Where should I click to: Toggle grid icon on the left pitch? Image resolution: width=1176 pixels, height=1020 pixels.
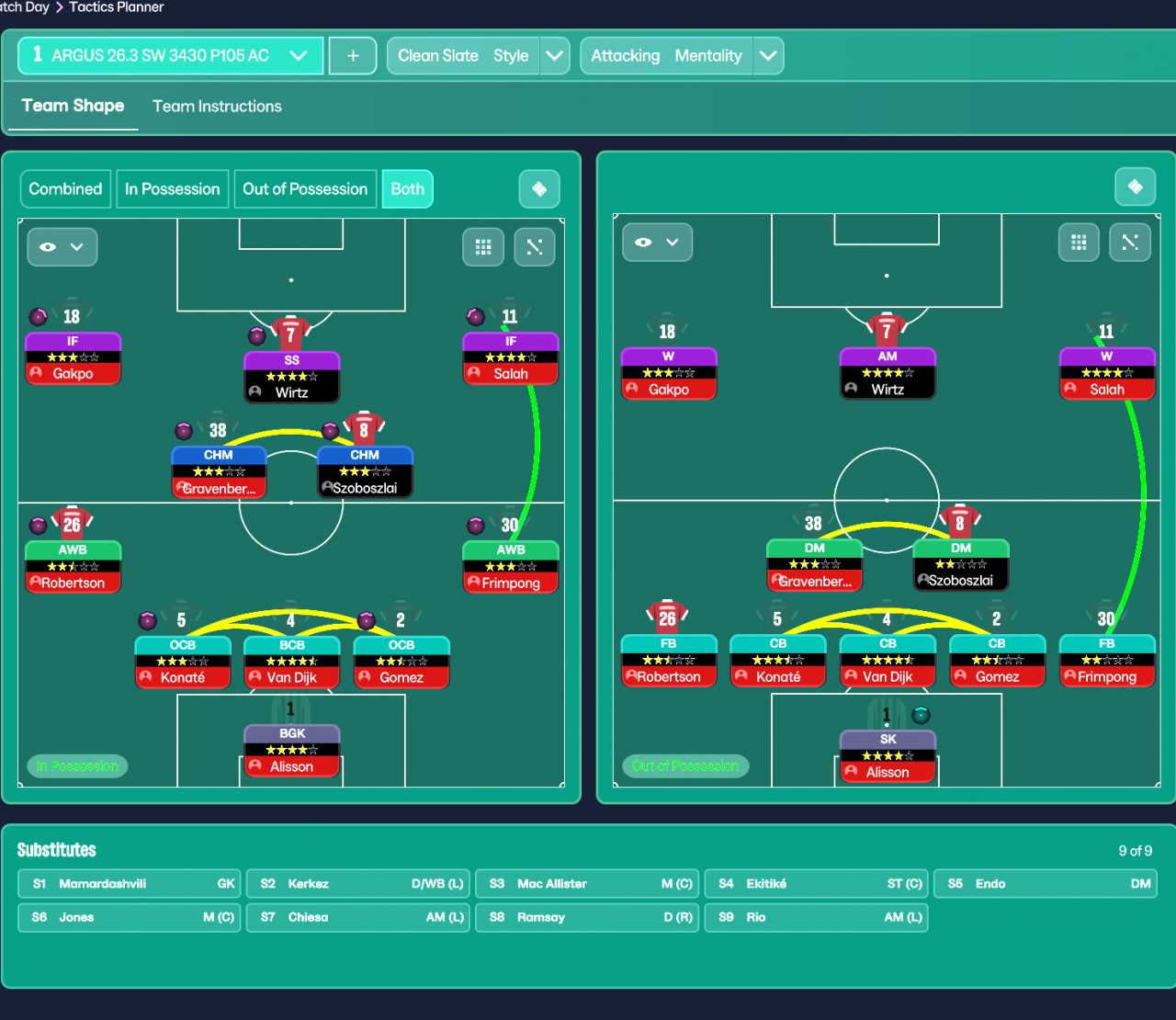click(483, 246)
